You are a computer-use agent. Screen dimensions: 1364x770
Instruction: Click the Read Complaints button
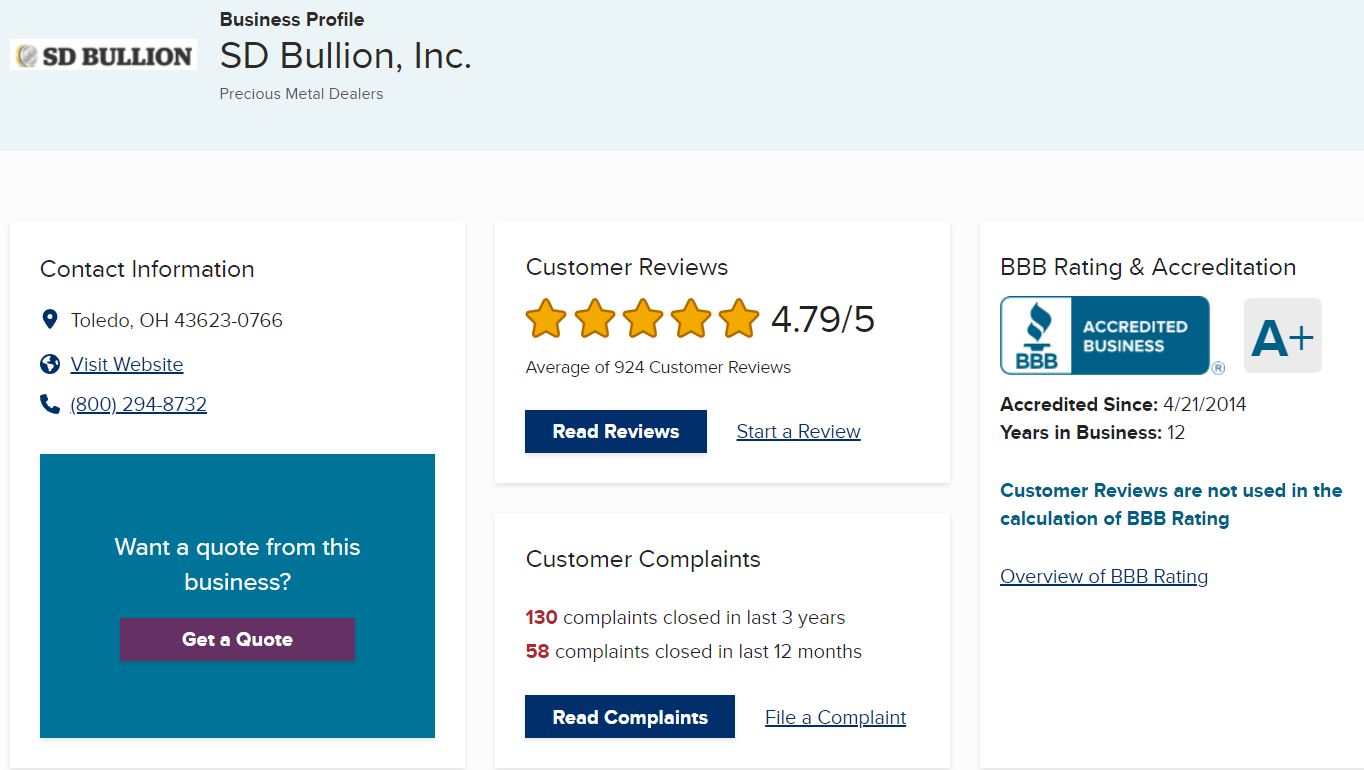tap(630, 717)
